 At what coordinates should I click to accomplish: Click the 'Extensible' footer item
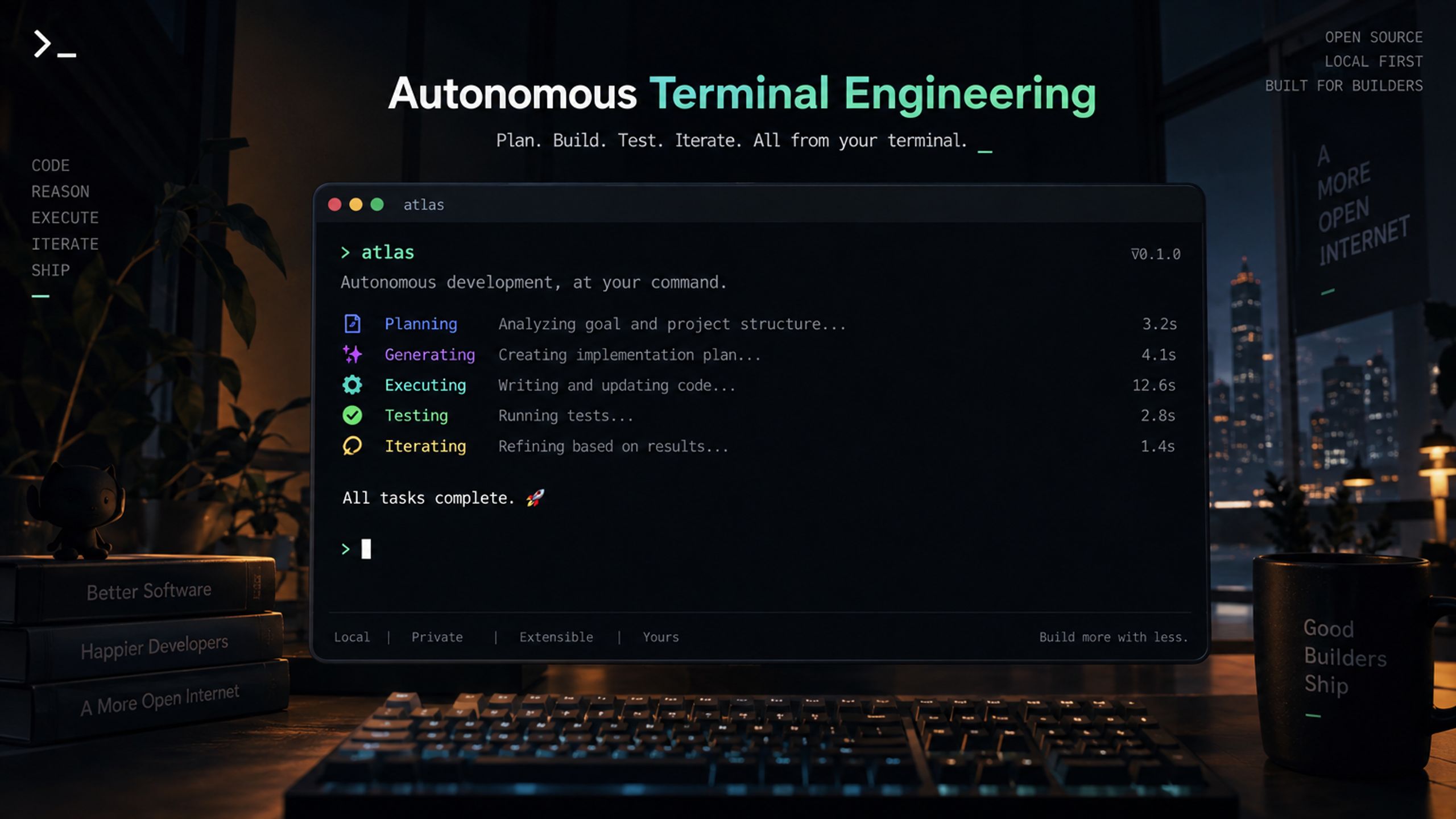tap(556, 637)
